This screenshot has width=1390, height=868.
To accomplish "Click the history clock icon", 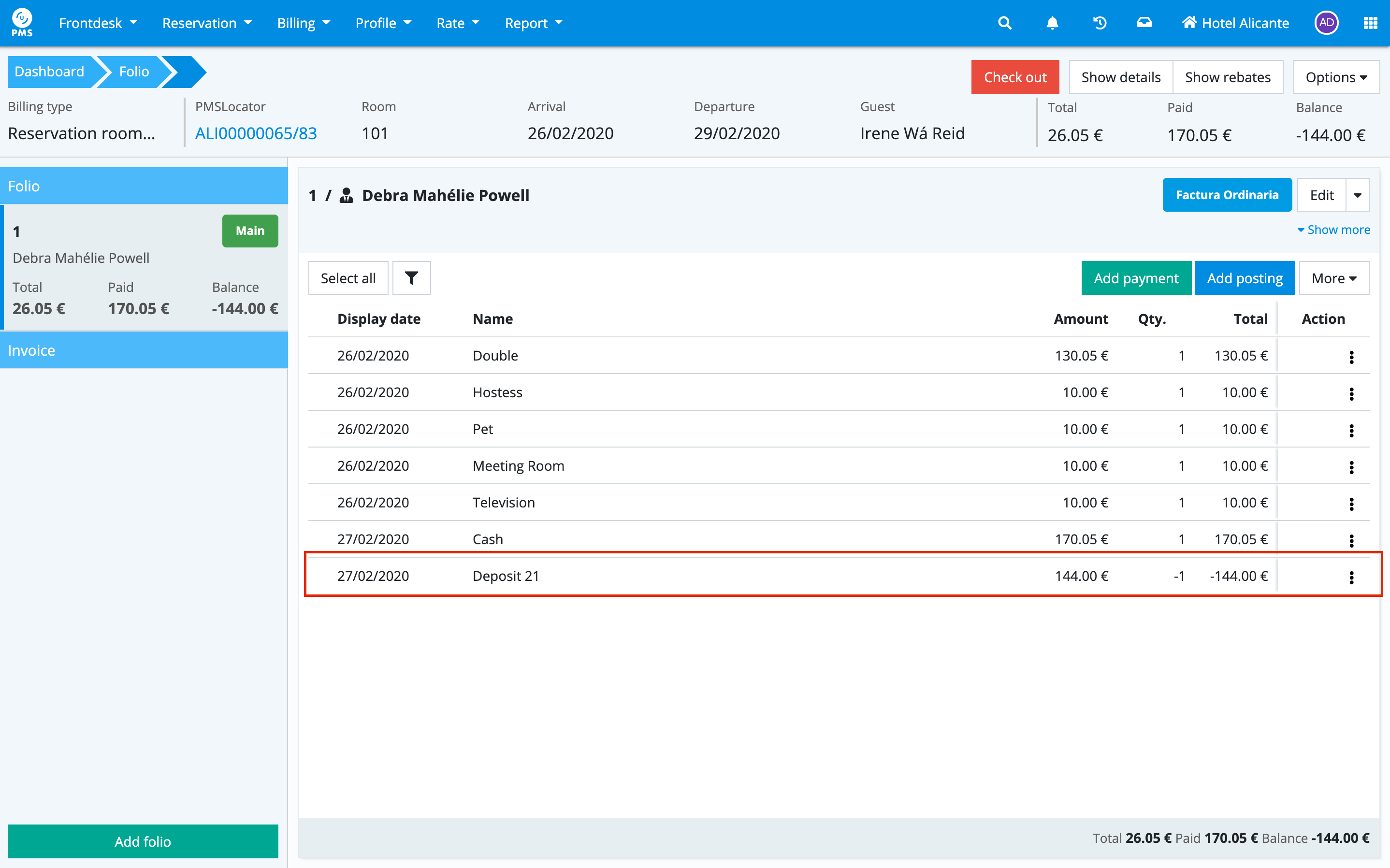I will [1099, 23].
